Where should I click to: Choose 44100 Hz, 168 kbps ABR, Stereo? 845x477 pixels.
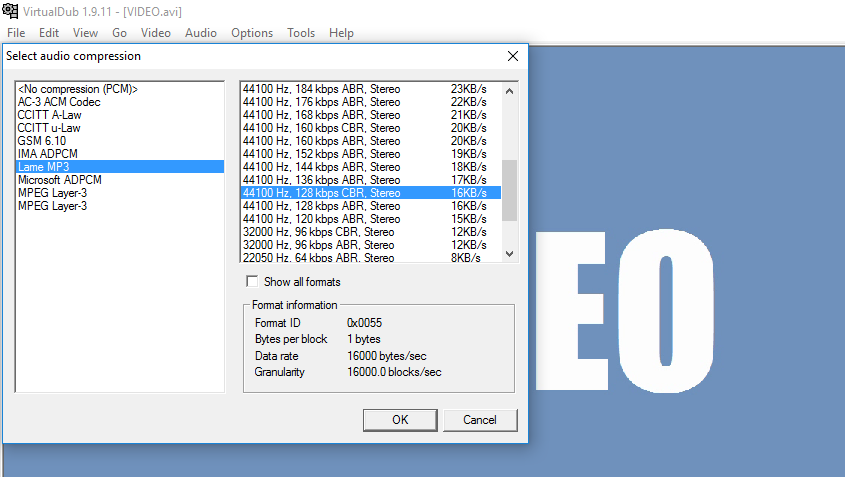pyautogui.click(x=371, y=115)
